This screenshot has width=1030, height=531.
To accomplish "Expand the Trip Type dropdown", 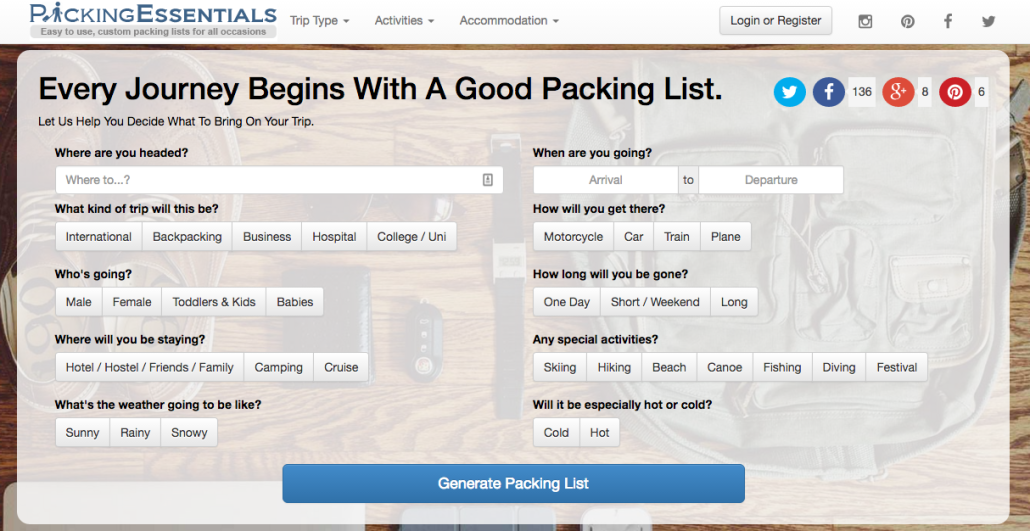I will pos(320,21).
